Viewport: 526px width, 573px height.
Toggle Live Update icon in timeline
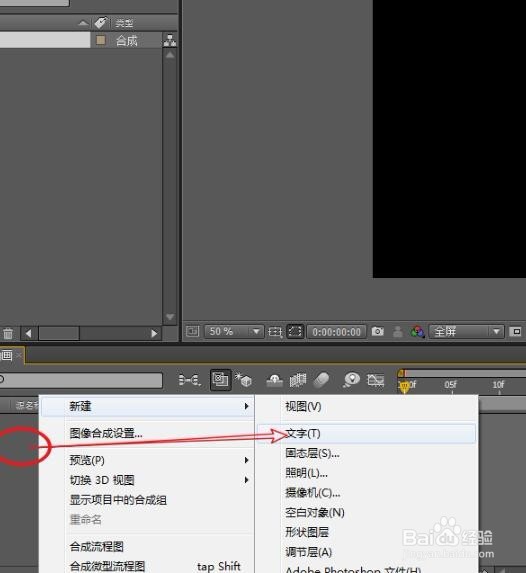pos(220,380)
